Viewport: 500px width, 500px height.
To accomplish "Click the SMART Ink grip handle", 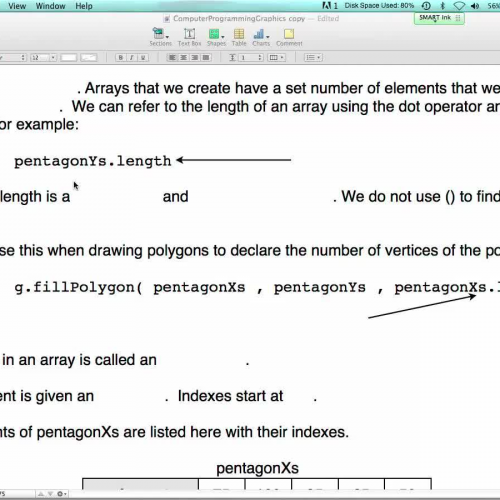I will [x=458, y=18].
